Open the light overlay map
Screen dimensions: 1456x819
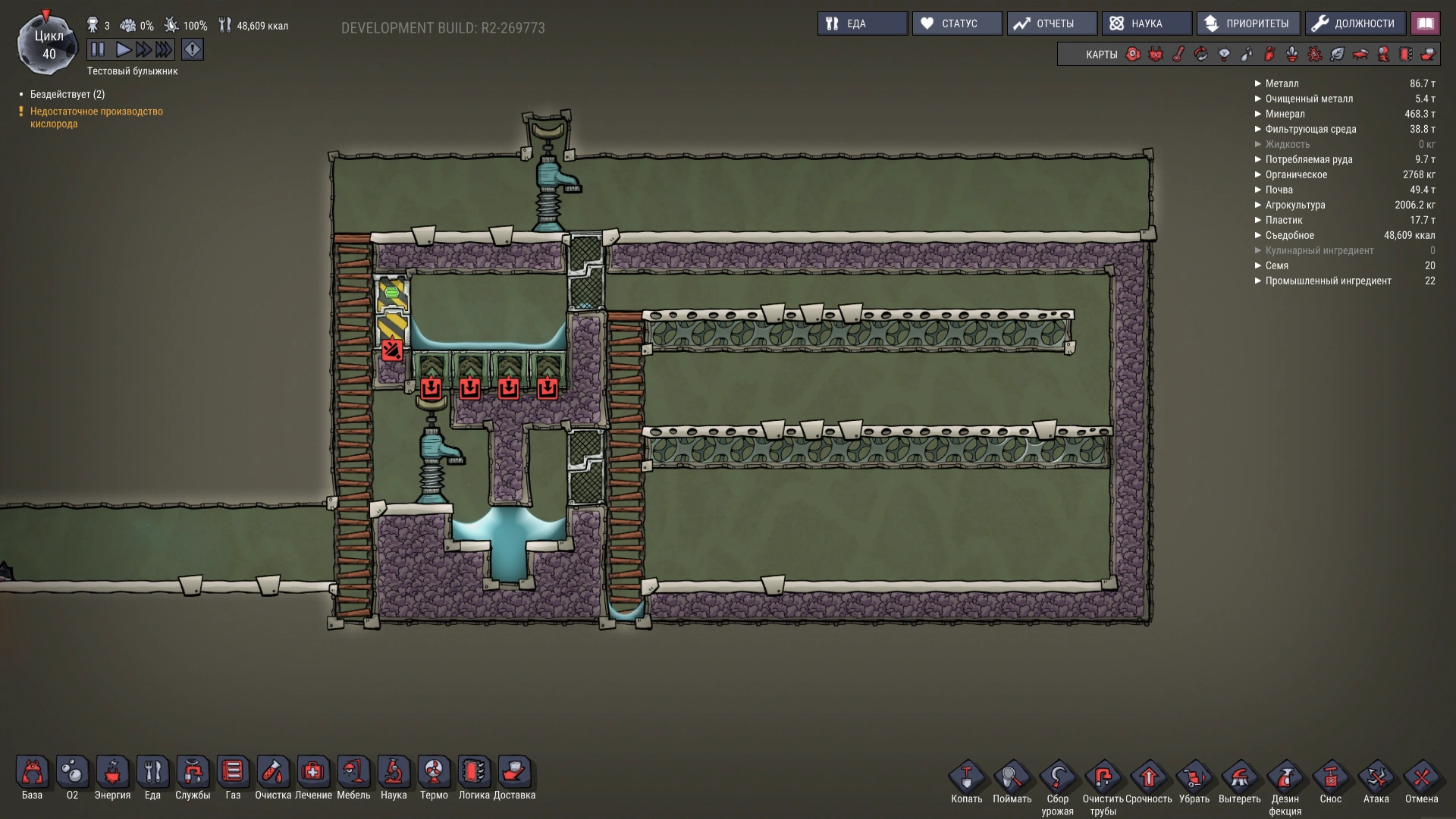(x=1224, y=55)
